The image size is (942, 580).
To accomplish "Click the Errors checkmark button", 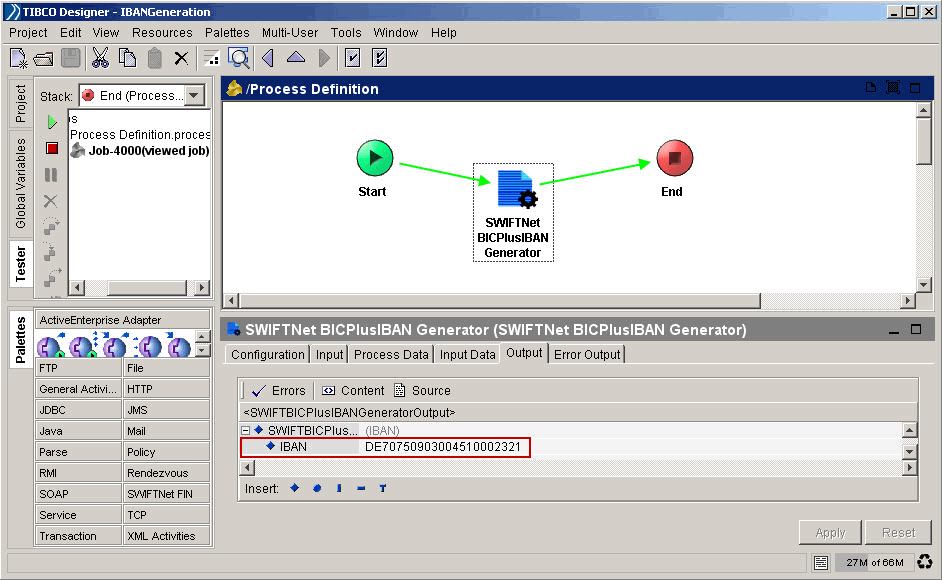I will click(x=279, y=391).
